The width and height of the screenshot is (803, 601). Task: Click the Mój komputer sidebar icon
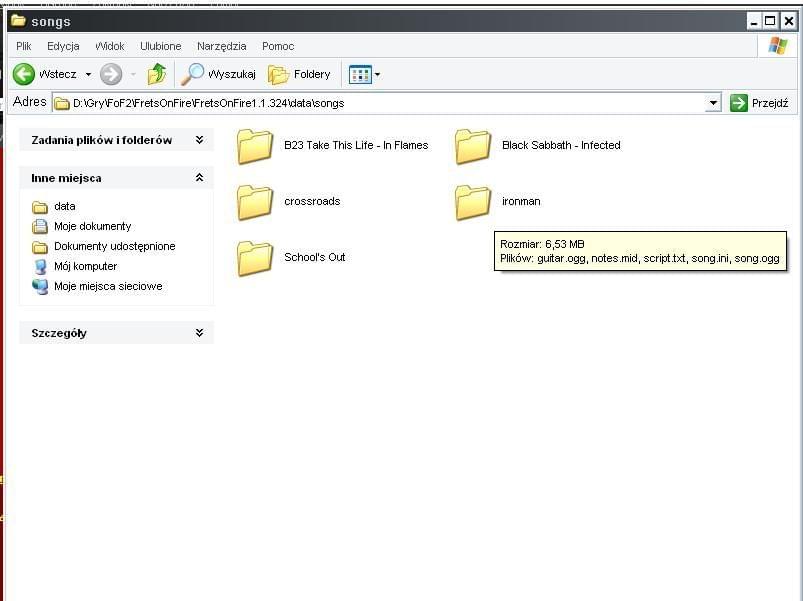click(40, 267)
